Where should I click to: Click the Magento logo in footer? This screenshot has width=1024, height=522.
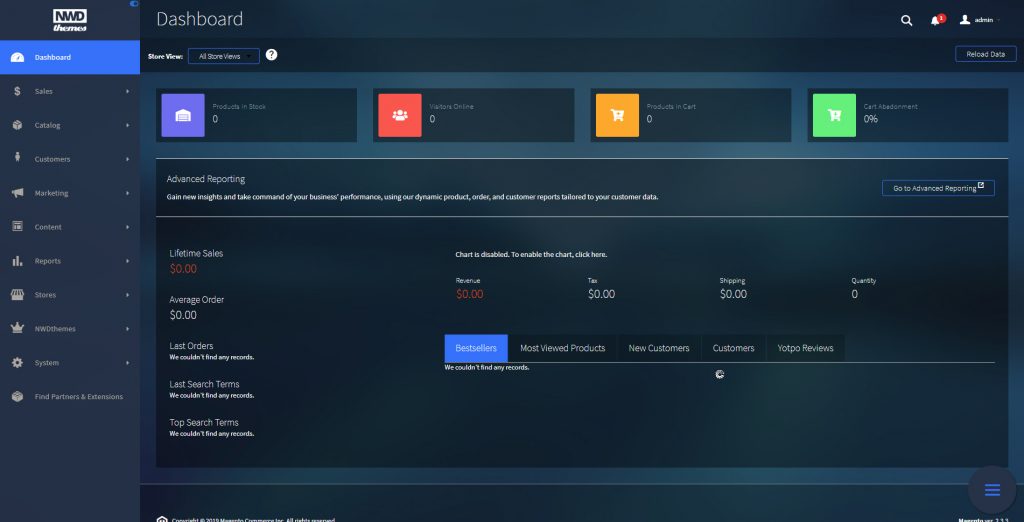coord(162,519)
